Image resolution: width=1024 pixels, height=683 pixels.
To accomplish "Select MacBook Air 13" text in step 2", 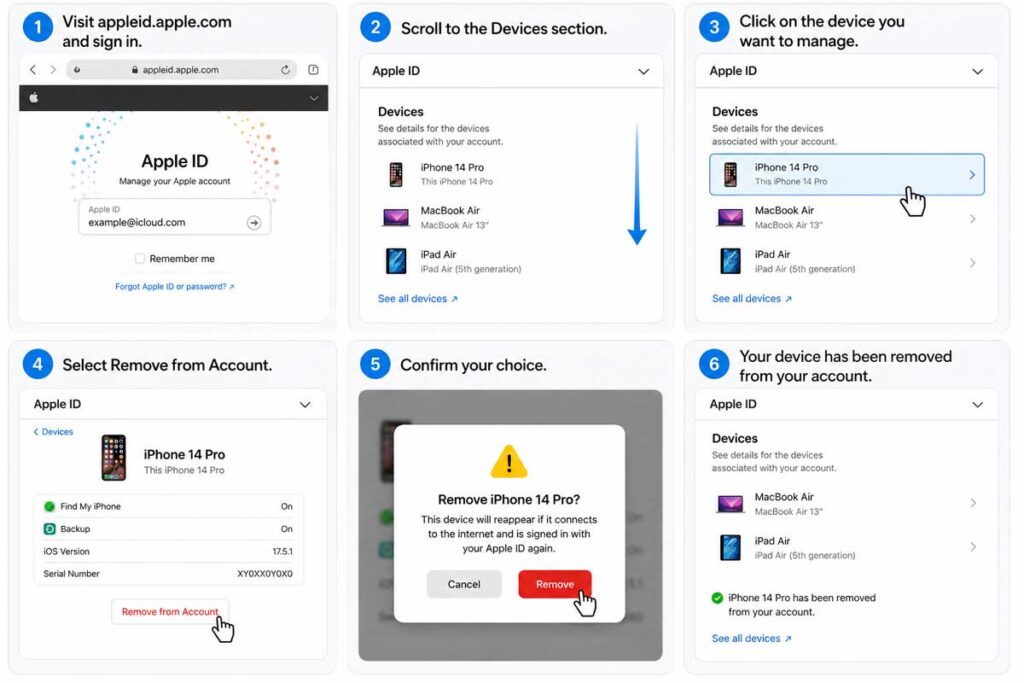I will coord(455,225).
